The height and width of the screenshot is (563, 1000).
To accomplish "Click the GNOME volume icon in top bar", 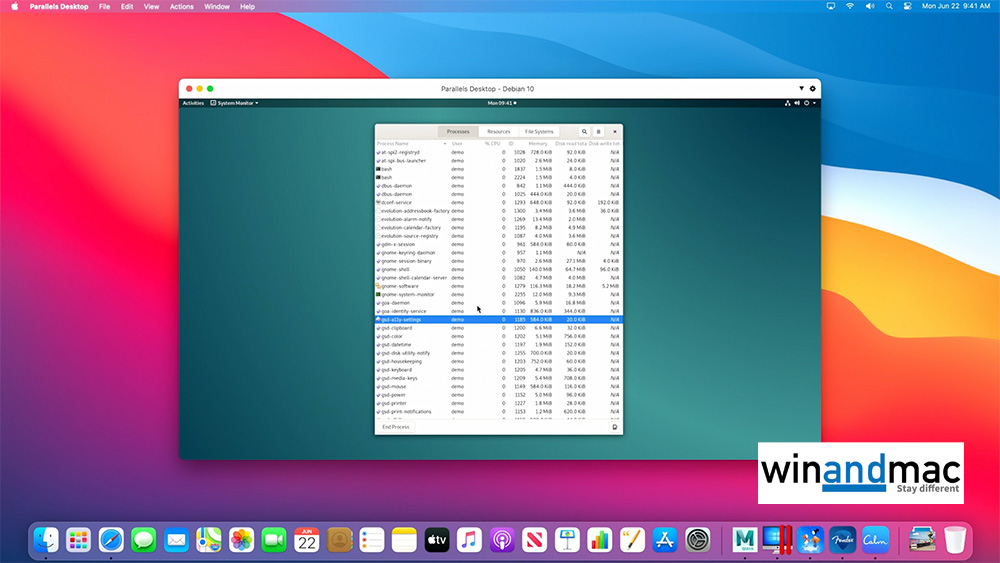I will coord(798,103).
